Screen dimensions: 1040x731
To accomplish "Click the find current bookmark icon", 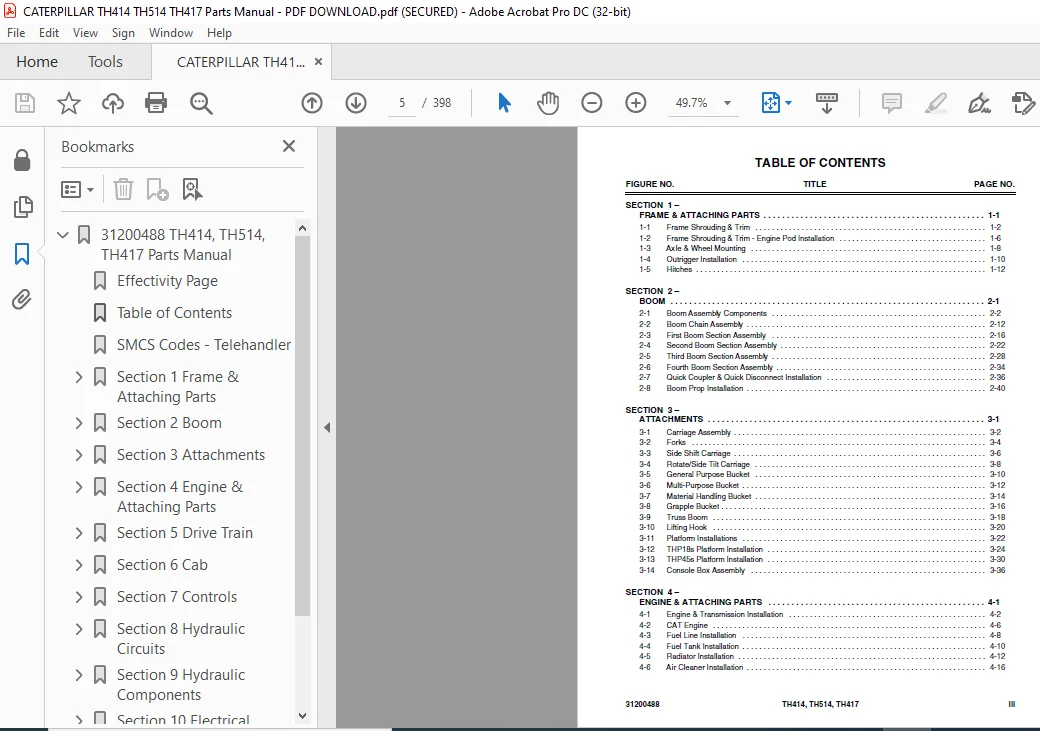I will tap(192, 190).
